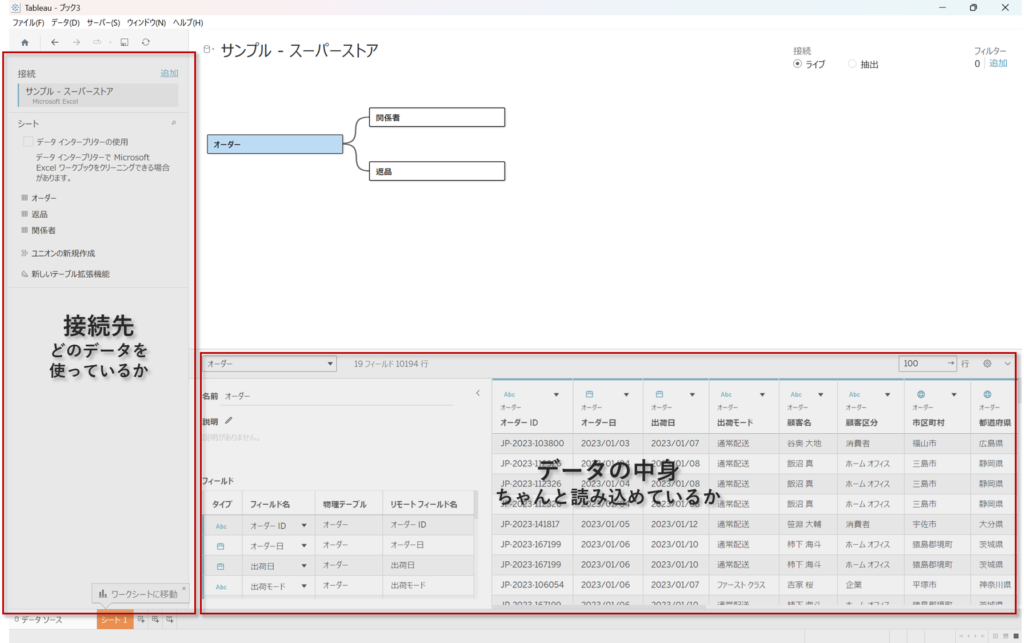Click the search icon beside シート
This screenshot has height=643, width=1024.
click(173, 123)
